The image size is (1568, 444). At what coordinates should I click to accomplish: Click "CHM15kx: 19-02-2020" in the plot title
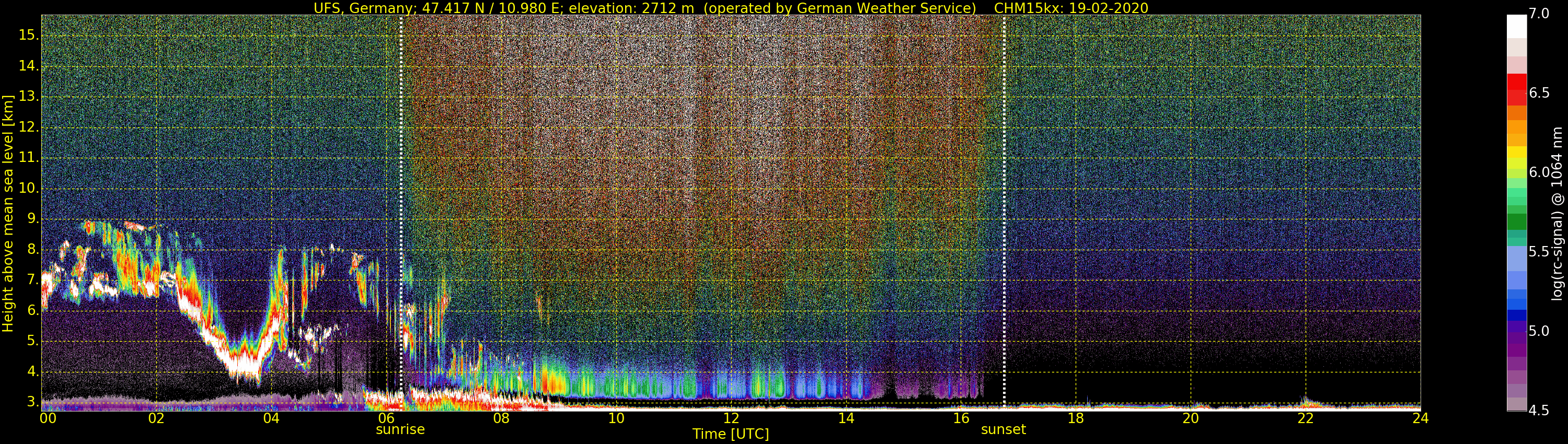[x=1071, y=8]
